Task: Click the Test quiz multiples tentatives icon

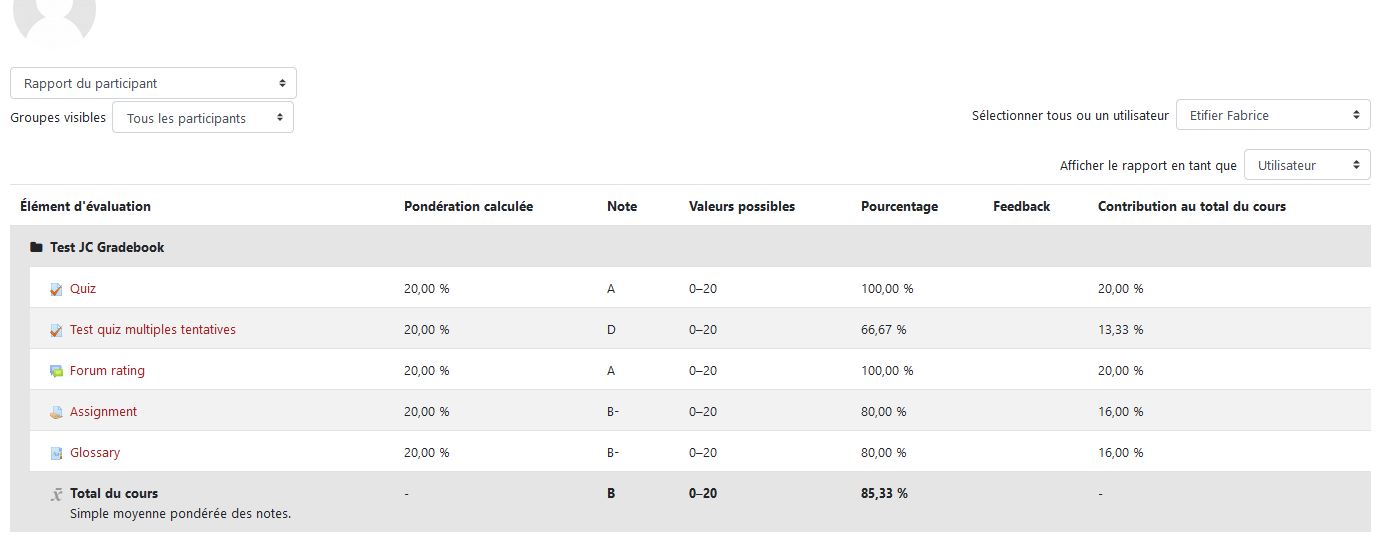Action: point(56,330)
